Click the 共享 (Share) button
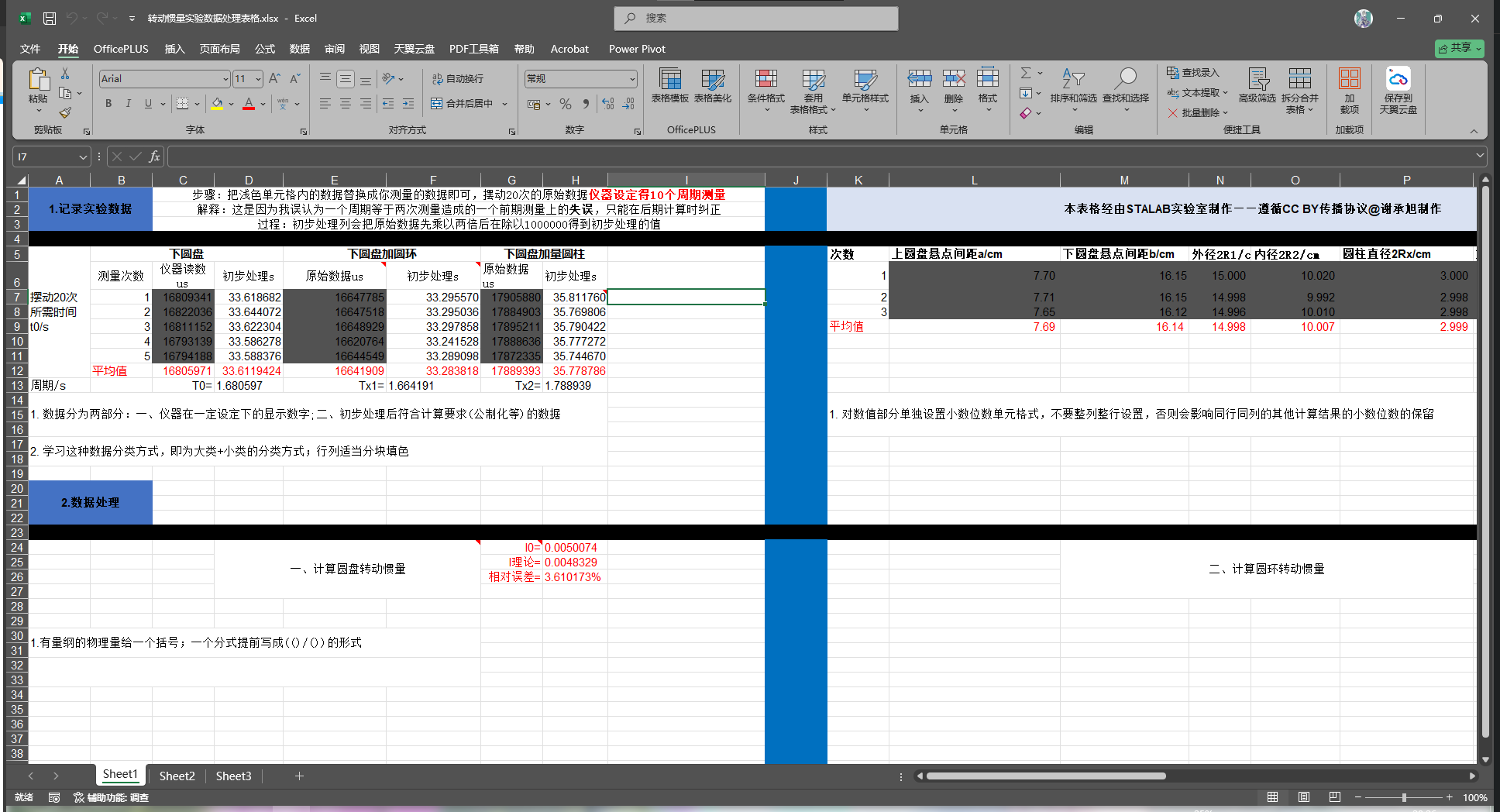Viewport: 1500px width, 812px height. point(1458,48)
